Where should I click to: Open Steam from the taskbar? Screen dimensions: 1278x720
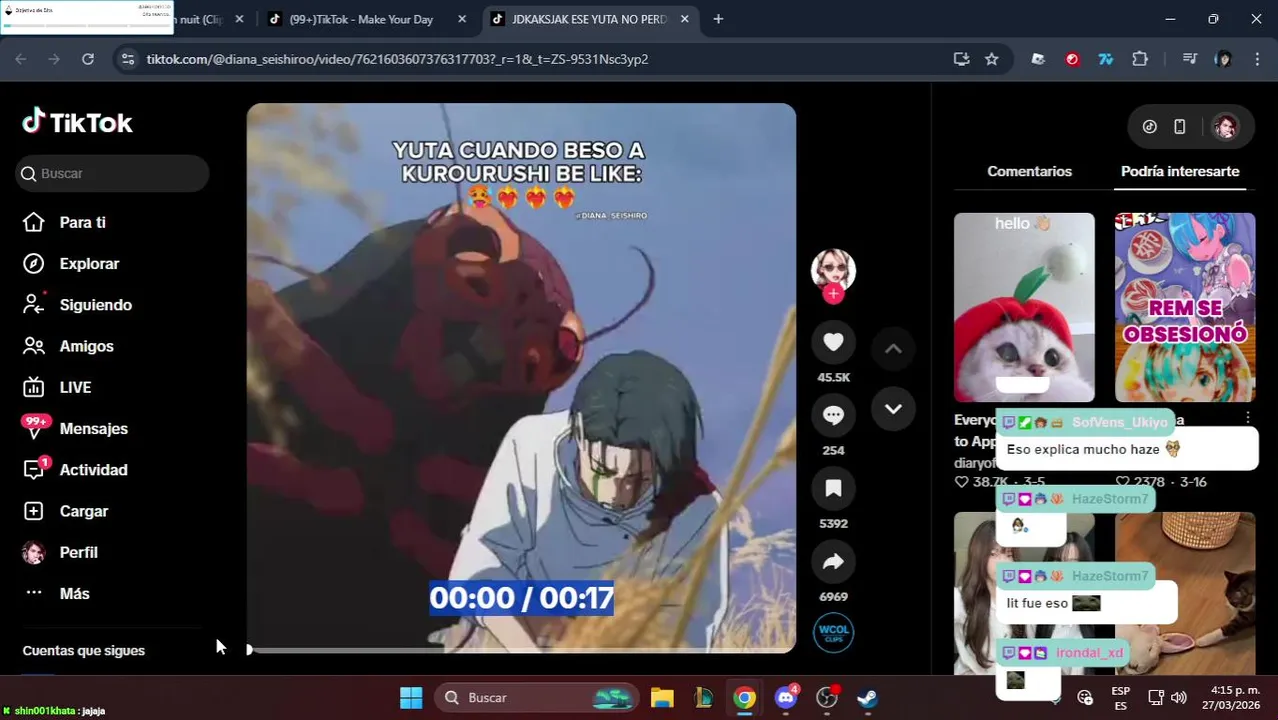pyautogui.click(x=868, y=698)
